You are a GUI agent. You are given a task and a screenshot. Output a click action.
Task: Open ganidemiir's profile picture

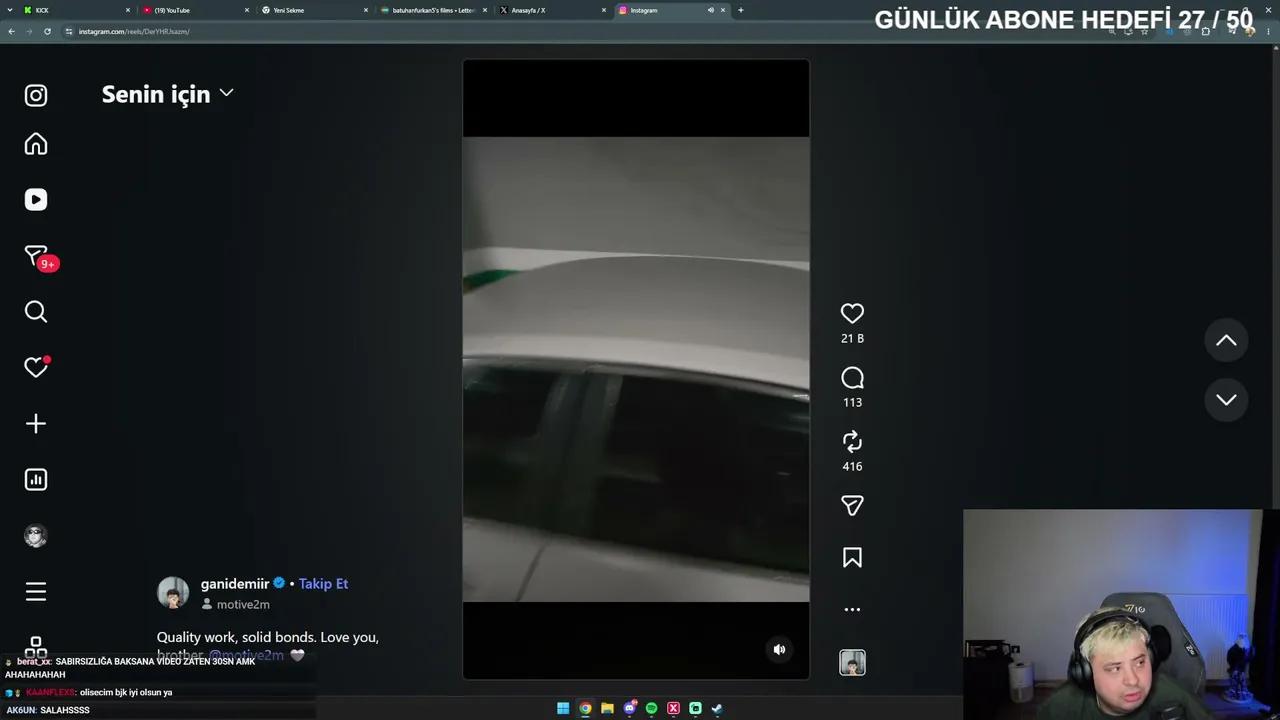[x=173, y=593]
